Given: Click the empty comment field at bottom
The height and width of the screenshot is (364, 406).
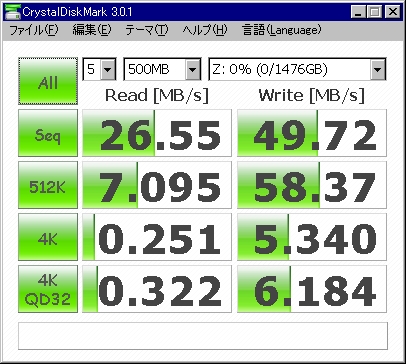Looking at the screenshot, I should [203, 336].
